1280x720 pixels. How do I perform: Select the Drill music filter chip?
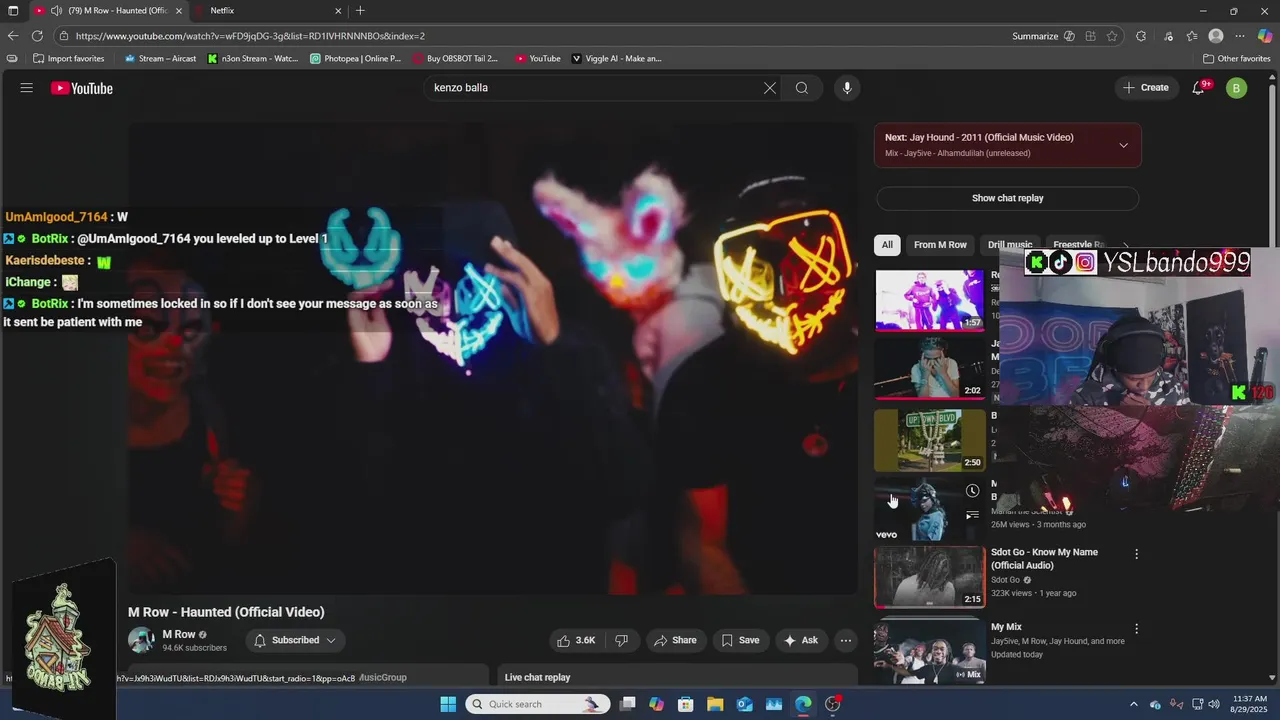point(1010,245)
